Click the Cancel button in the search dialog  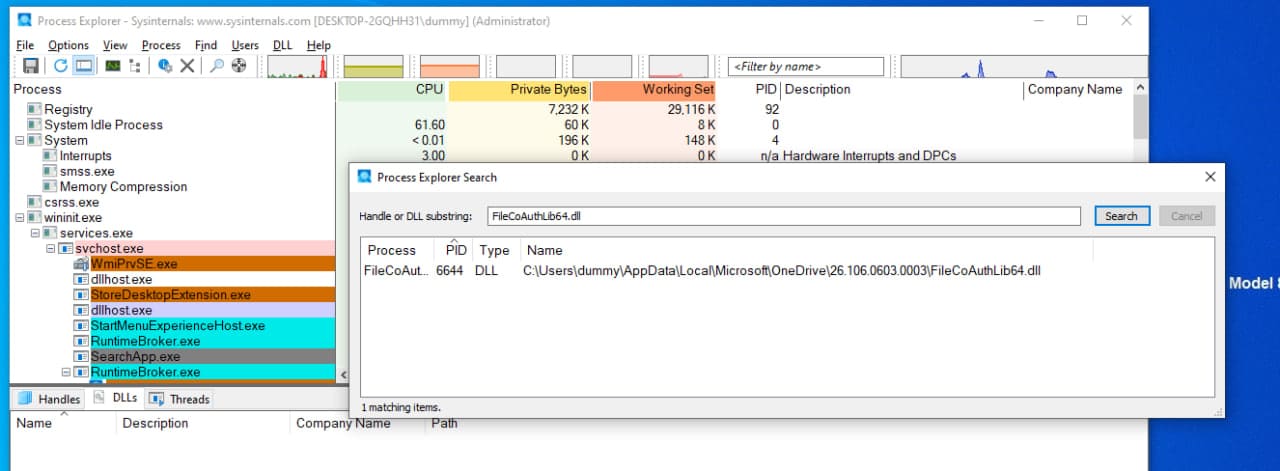[1186, 216]
